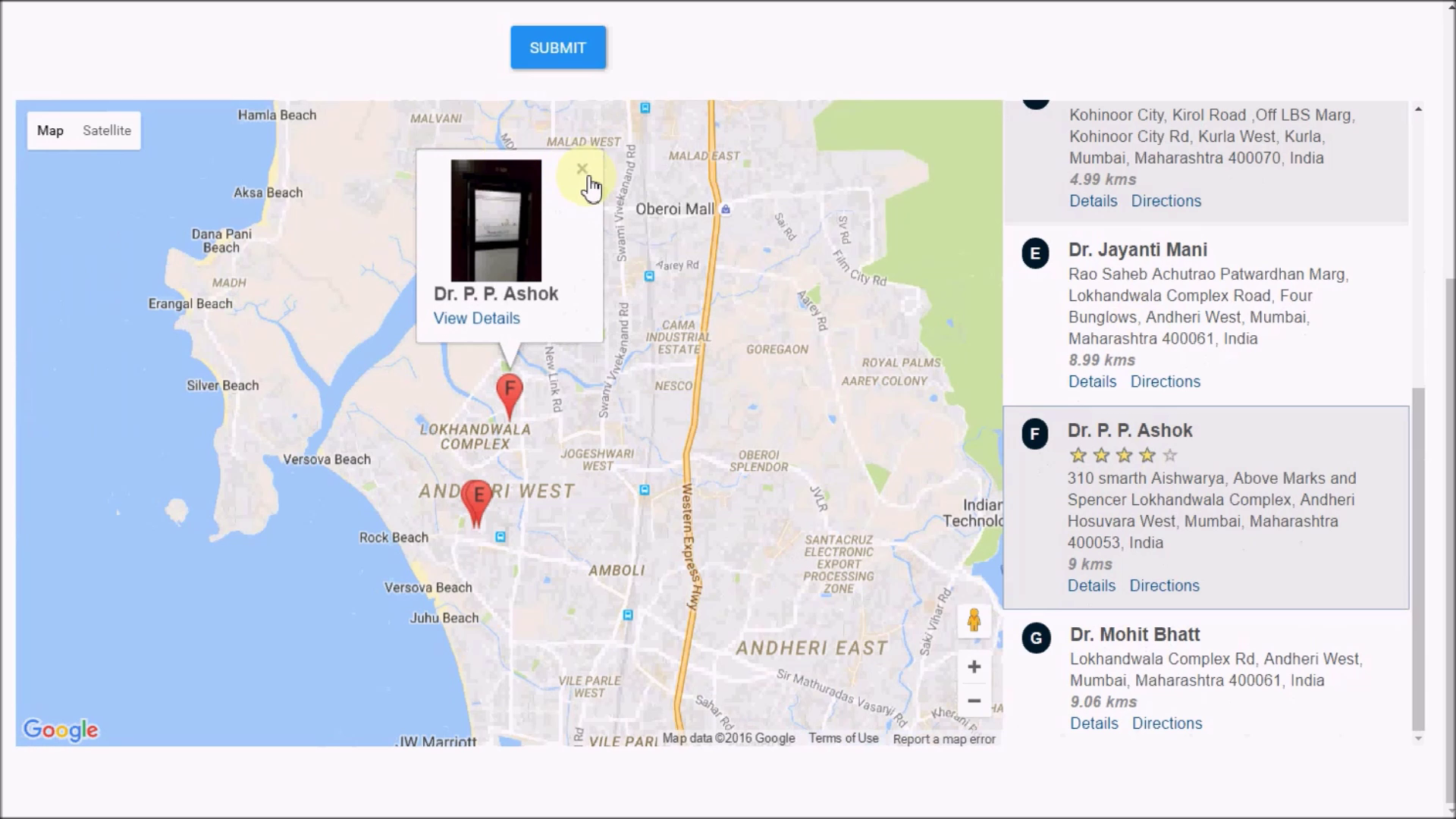Open Details for Dr. Jayanti Mani
1456x819 pixels.
click(x=1092, y=381)
